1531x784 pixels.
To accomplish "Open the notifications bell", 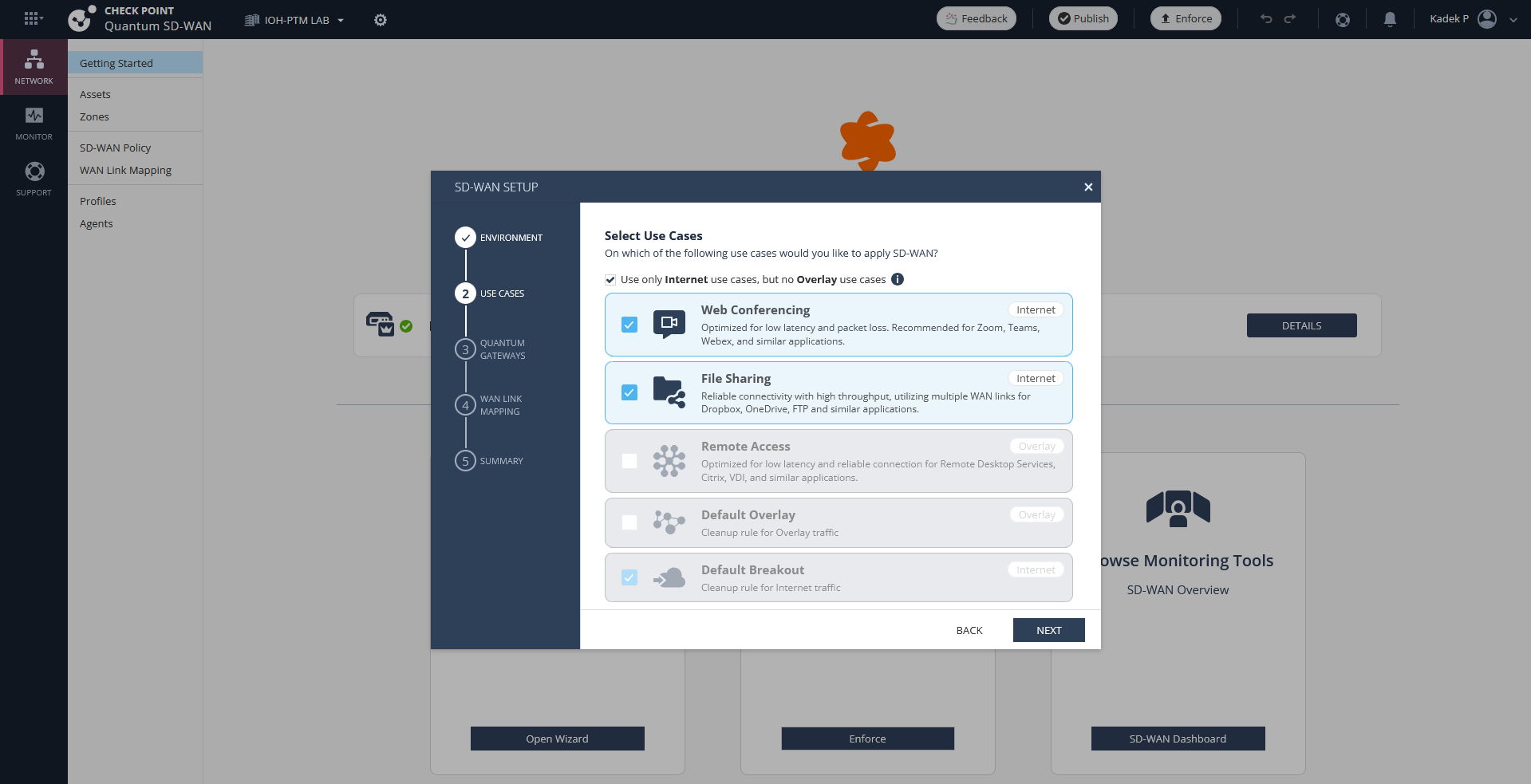I will click(1390, 19).
